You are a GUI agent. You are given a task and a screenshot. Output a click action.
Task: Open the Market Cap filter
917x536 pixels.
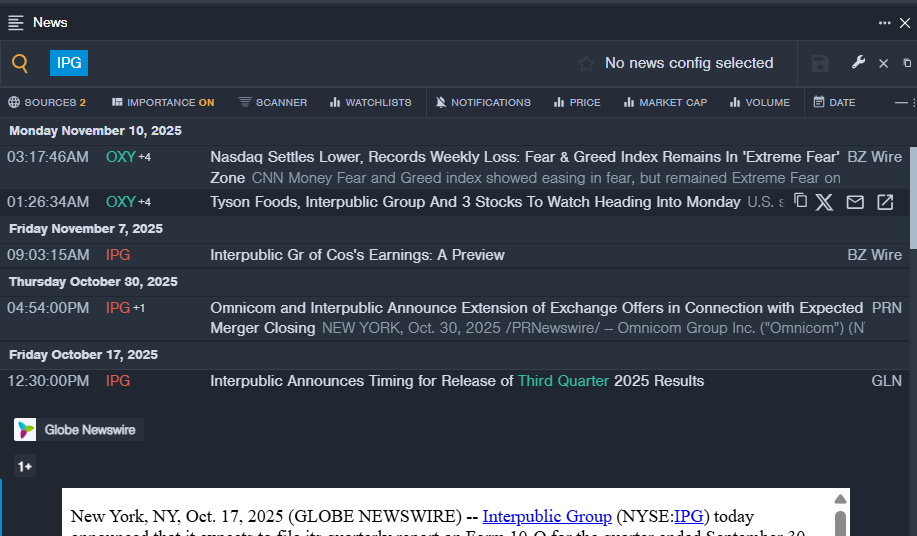665,102
